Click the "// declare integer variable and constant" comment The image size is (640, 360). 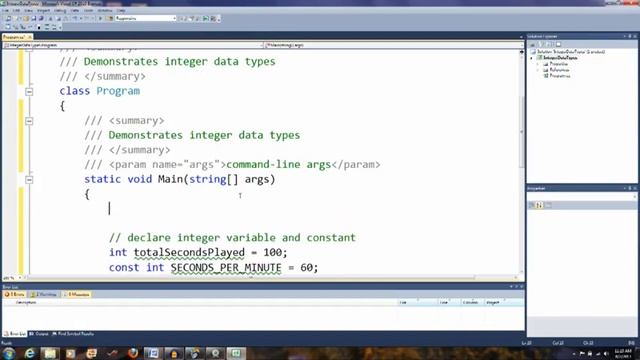click(x=232, y=238)
